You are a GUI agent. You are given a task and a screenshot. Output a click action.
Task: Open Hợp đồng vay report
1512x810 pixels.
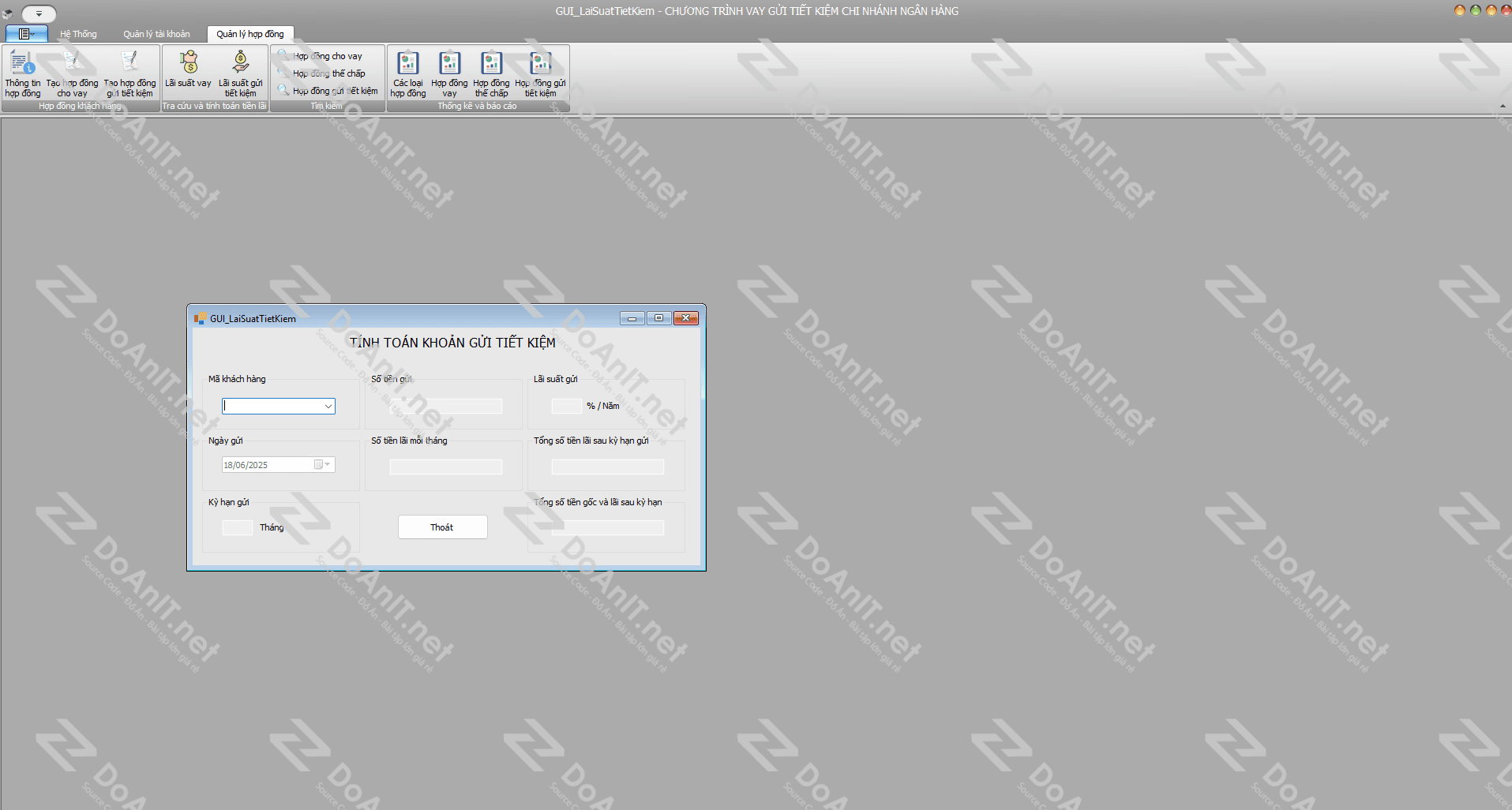point(449,73)
